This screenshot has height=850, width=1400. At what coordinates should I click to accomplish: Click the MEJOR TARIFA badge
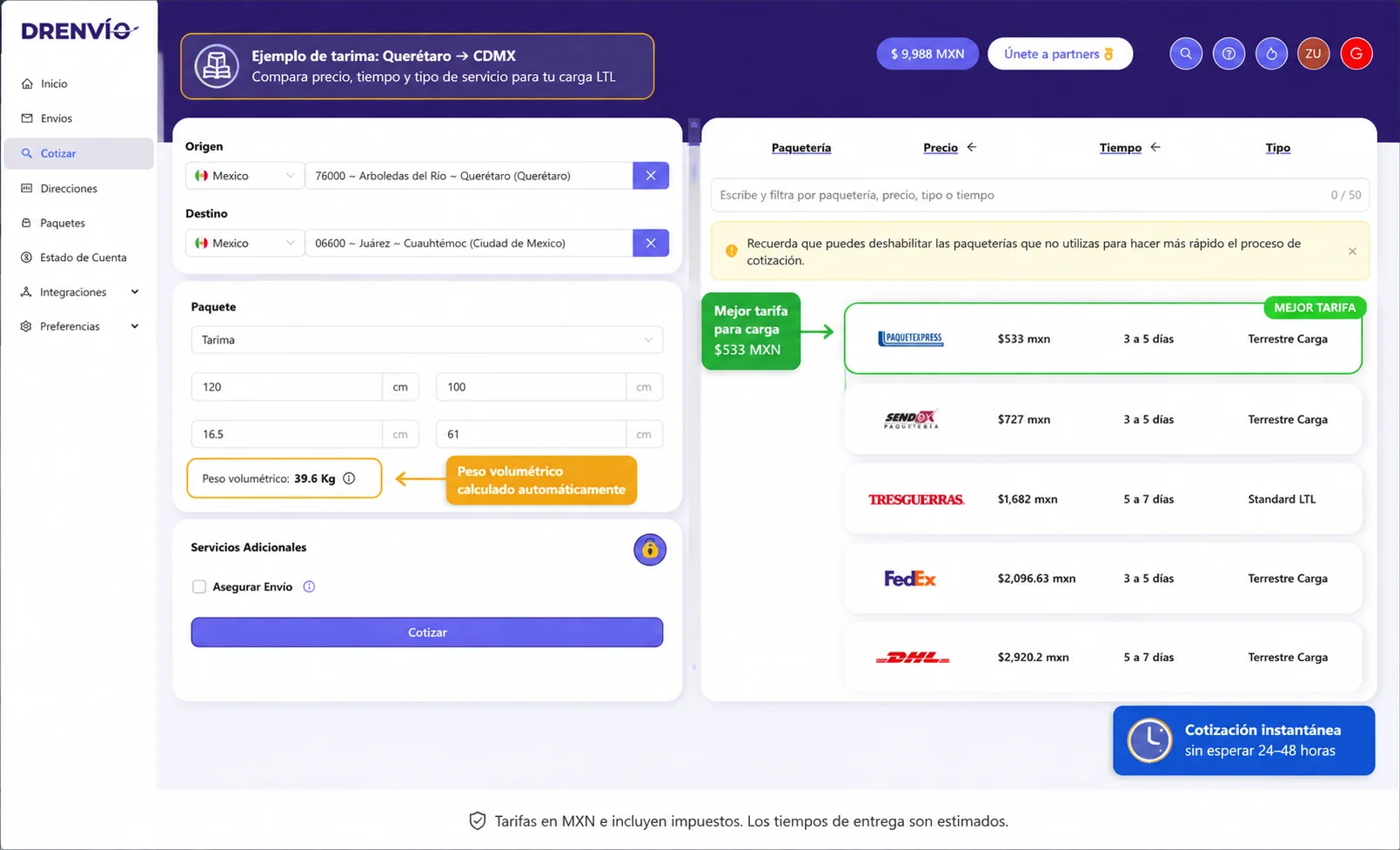(x=1315, y=308)
